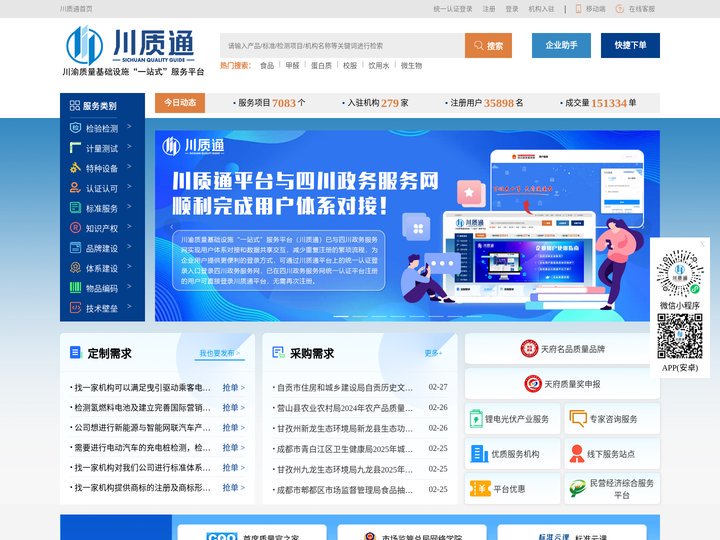
Task: Click the WeChat mini-program QR code
Action: (x=680, y=274)
